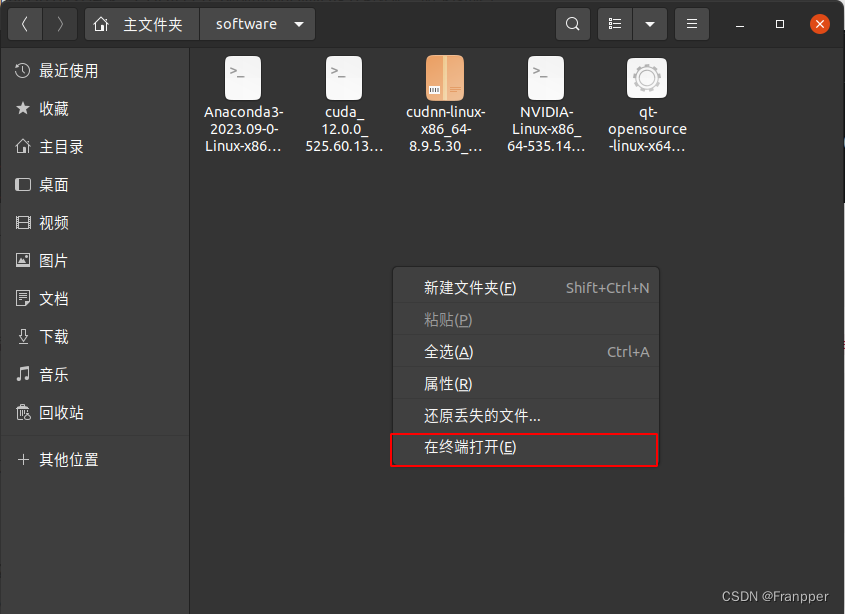Click the trash icon beside 回收站

tap(23, 412)
